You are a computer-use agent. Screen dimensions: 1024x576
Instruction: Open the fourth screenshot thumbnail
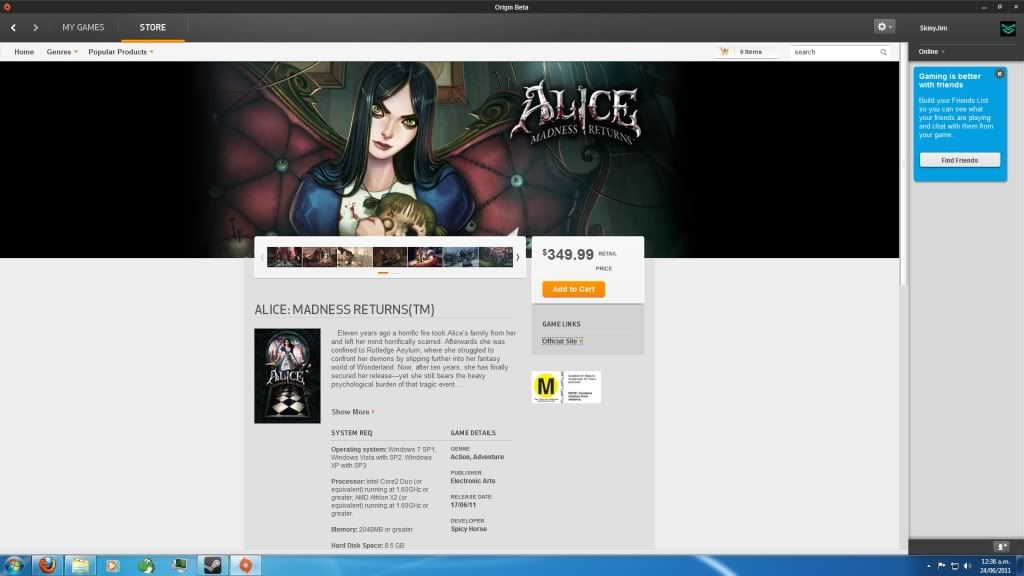coord(390,257)
